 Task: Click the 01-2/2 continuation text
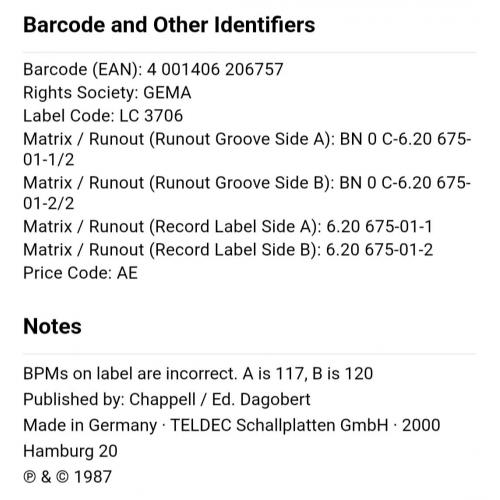point(49,203)
